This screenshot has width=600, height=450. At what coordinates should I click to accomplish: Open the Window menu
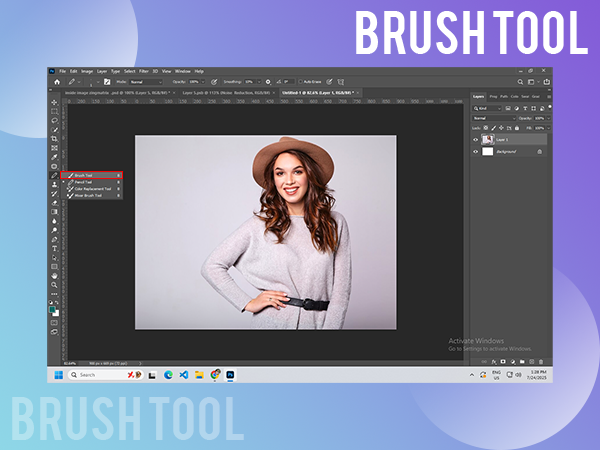183,71
